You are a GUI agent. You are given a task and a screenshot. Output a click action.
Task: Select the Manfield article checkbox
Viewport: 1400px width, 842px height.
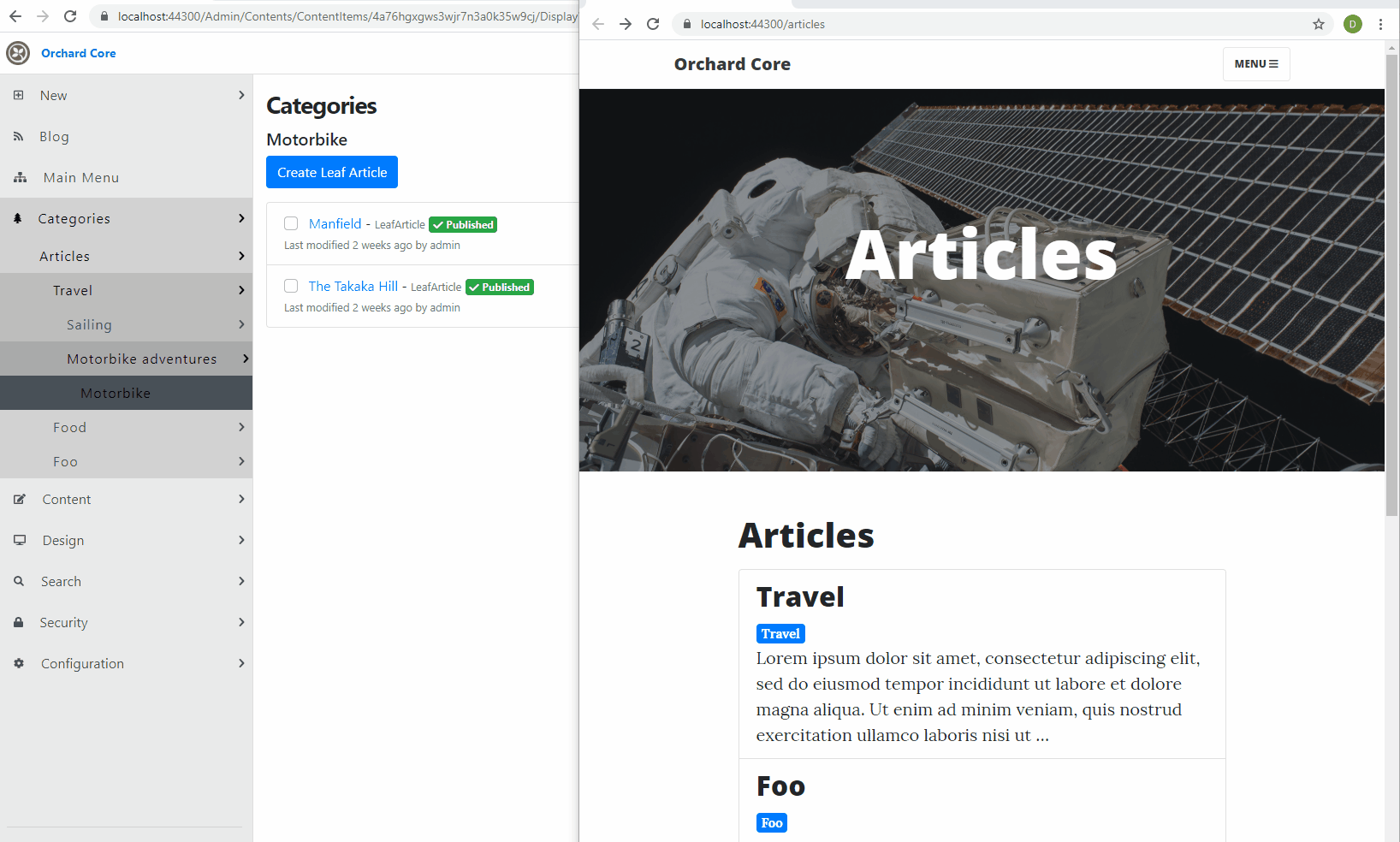(291, 223)
